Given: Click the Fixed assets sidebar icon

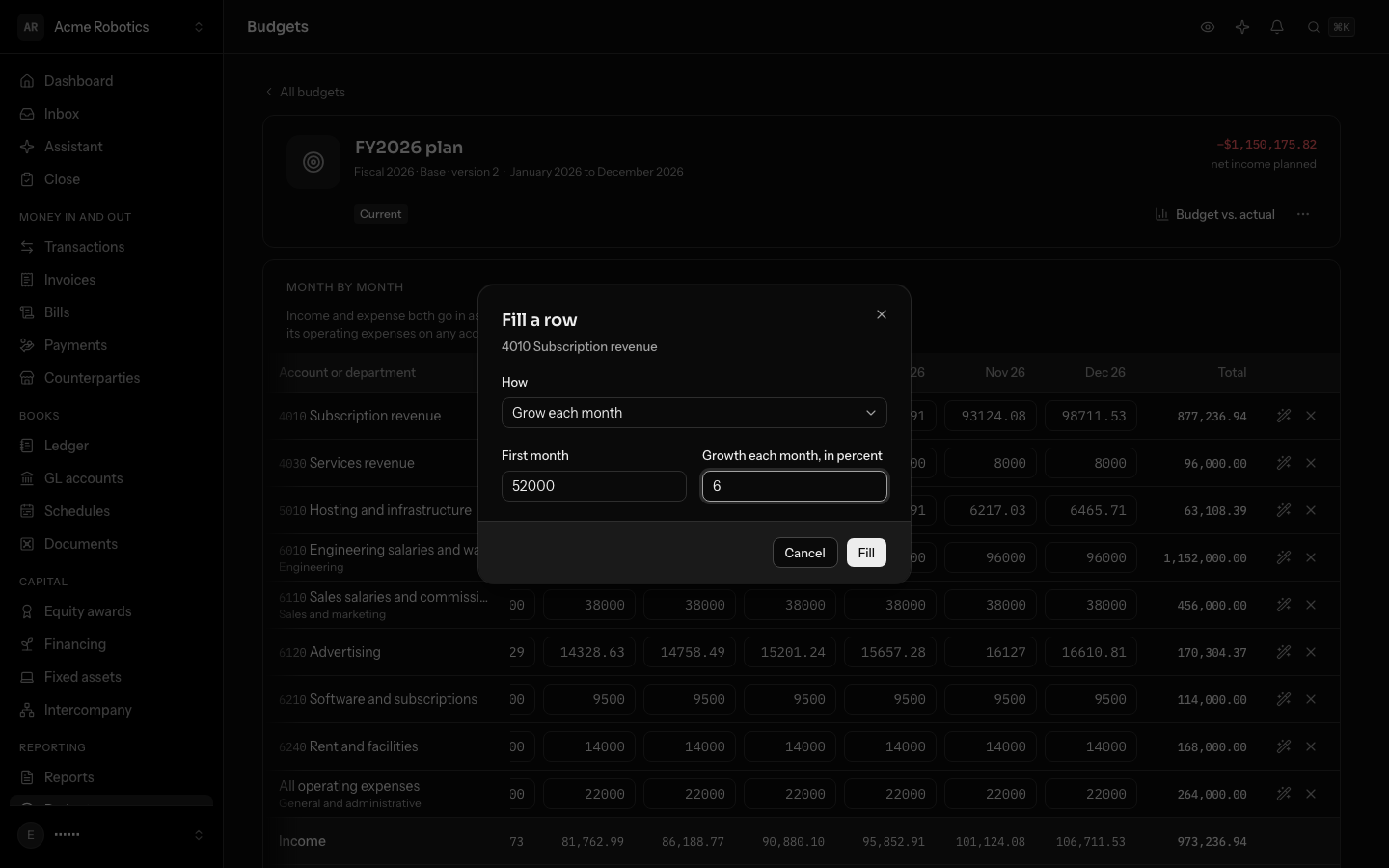Looking at the screenshot, I should click(27, 677).
